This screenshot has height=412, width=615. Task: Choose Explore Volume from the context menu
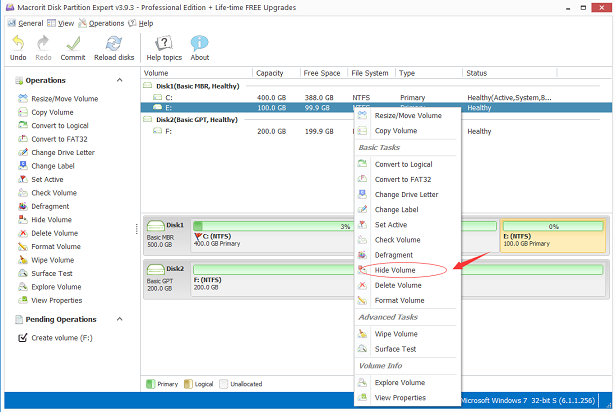(407, 383)
